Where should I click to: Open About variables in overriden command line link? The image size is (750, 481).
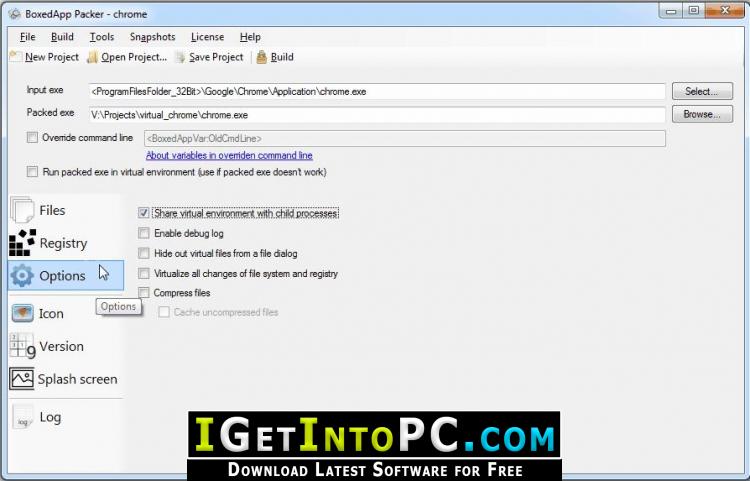click(x=229, y=155)
